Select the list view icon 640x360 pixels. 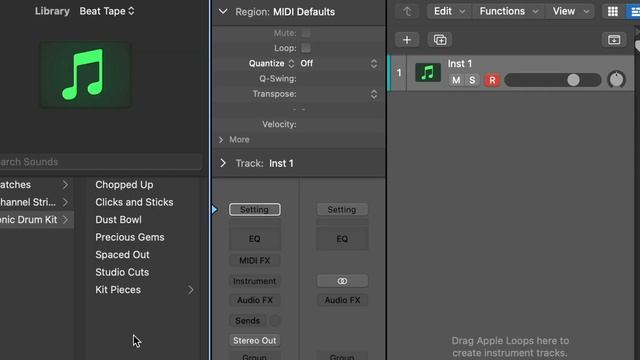tap(634, 11)
